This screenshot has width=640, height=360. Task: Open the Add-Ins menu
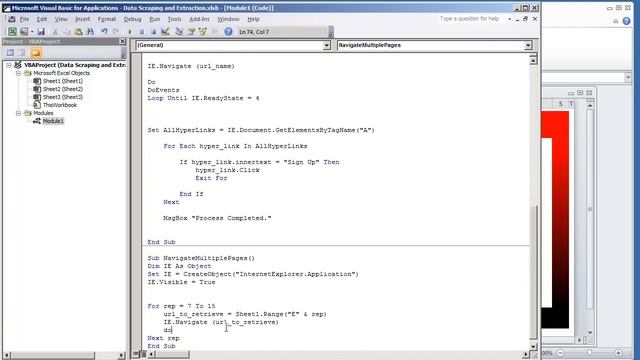[x=199, y=19]
